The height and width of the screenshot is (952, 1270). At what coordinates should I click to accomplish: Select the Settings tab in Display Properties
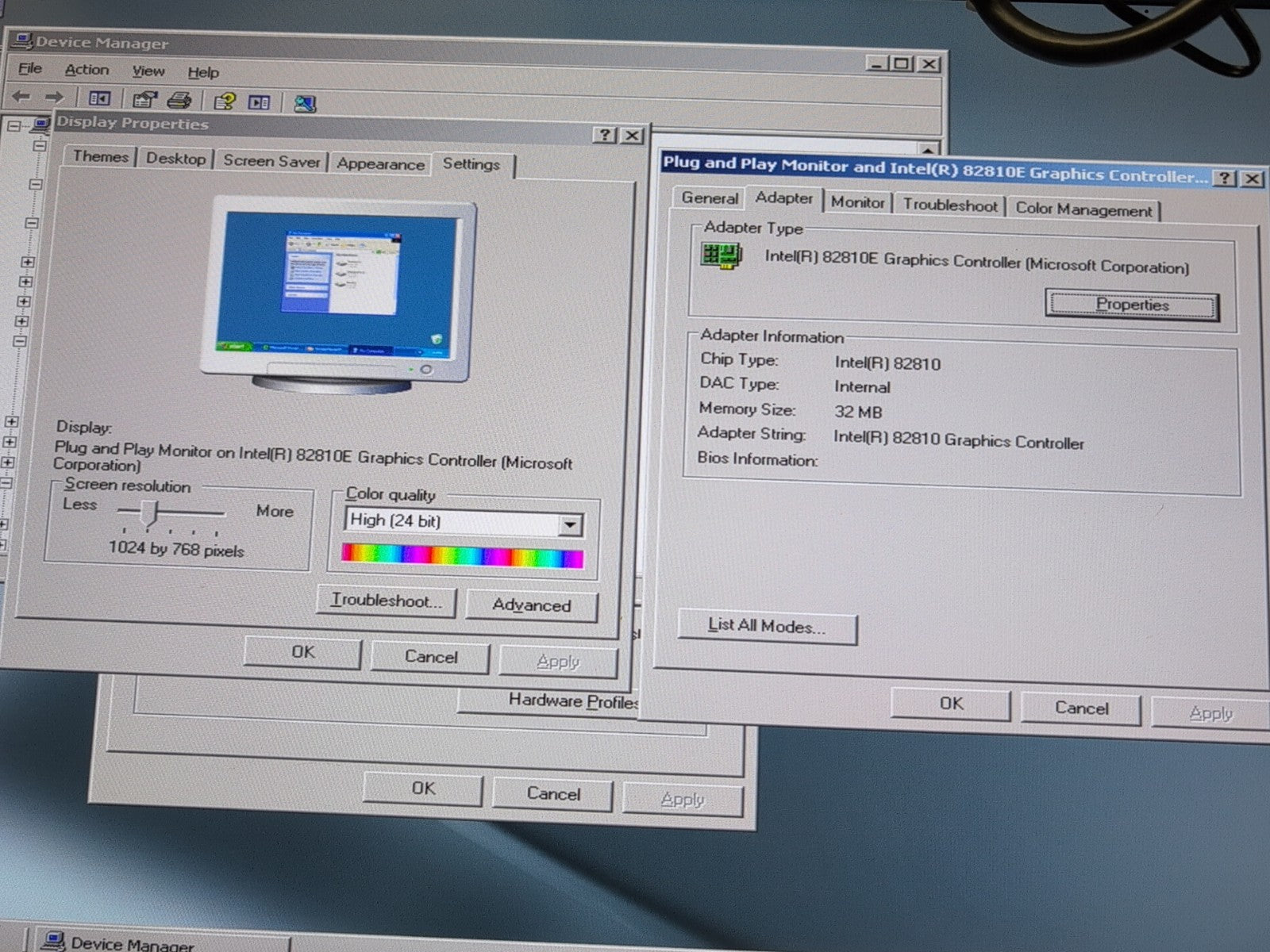point(471,163)
